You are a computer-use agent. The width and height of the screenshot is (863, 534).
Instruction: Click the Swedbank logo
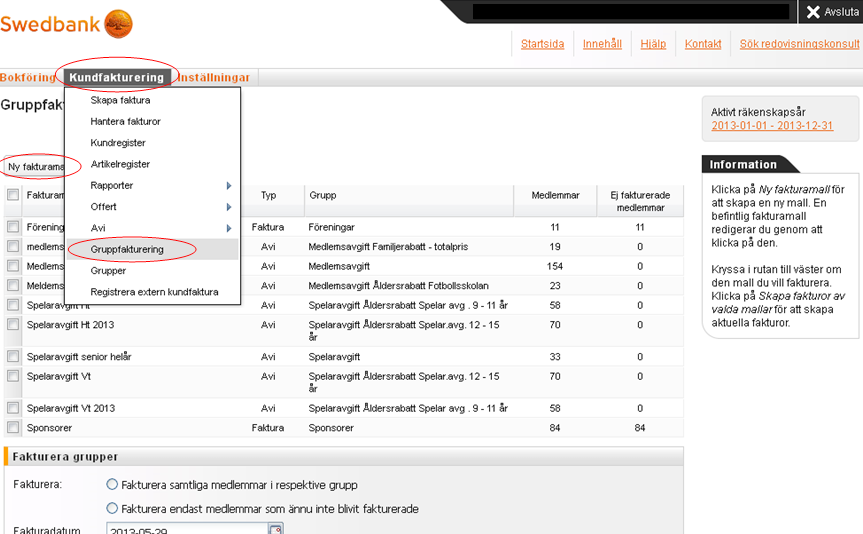click(66, 24)
